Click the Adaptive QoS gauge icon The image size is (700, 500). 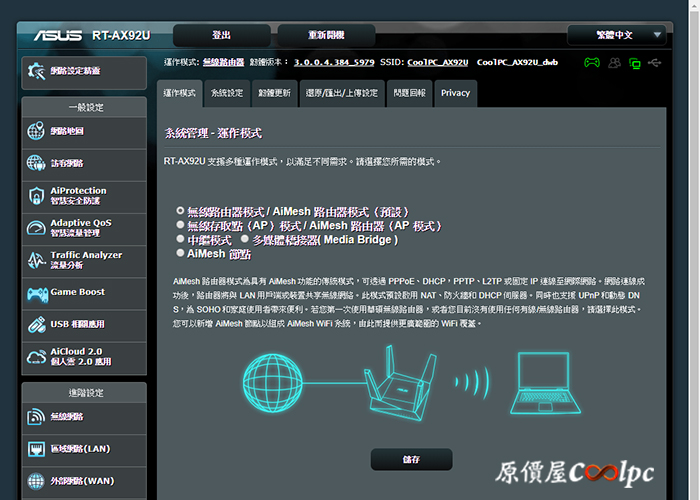point(36,228)
